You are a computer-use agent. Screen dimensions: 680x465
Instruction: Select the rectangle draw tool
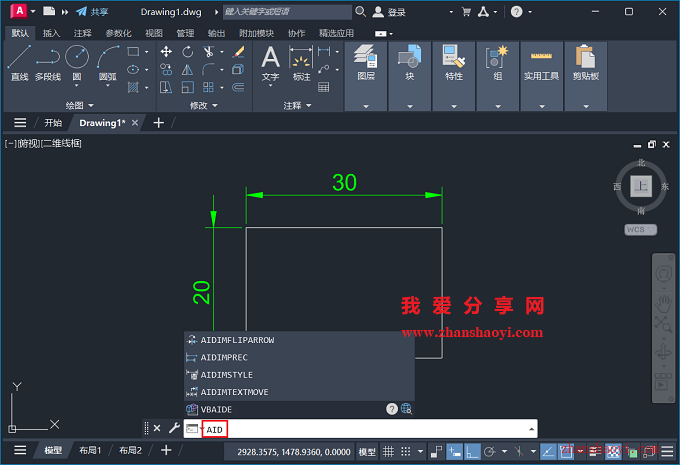(x=133, y=52)
